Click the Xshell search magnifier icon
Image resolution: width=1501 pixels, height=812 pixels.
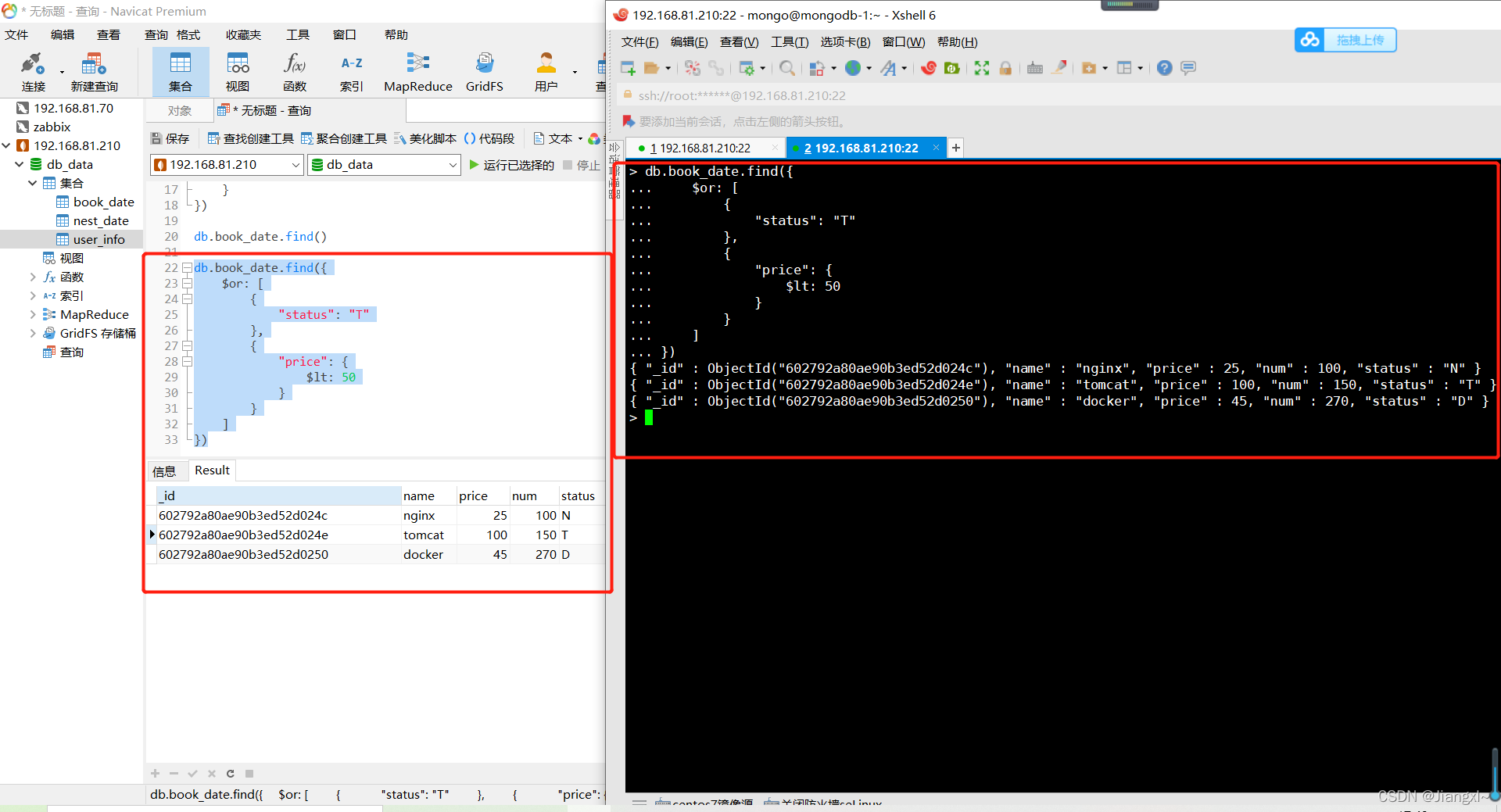(x=787, y=68)
